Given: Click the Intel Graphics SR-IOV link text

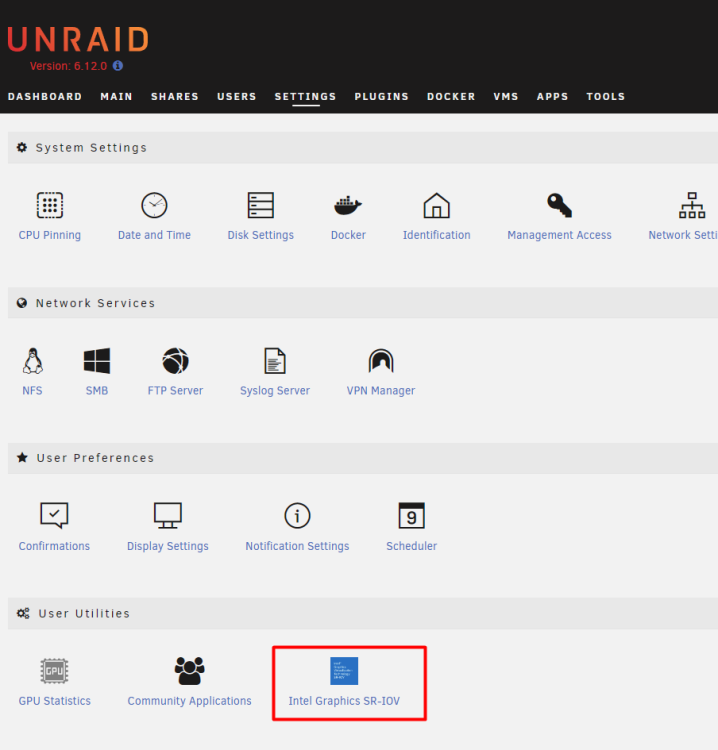Looking at the screenshot, I should tap(344, 701).
